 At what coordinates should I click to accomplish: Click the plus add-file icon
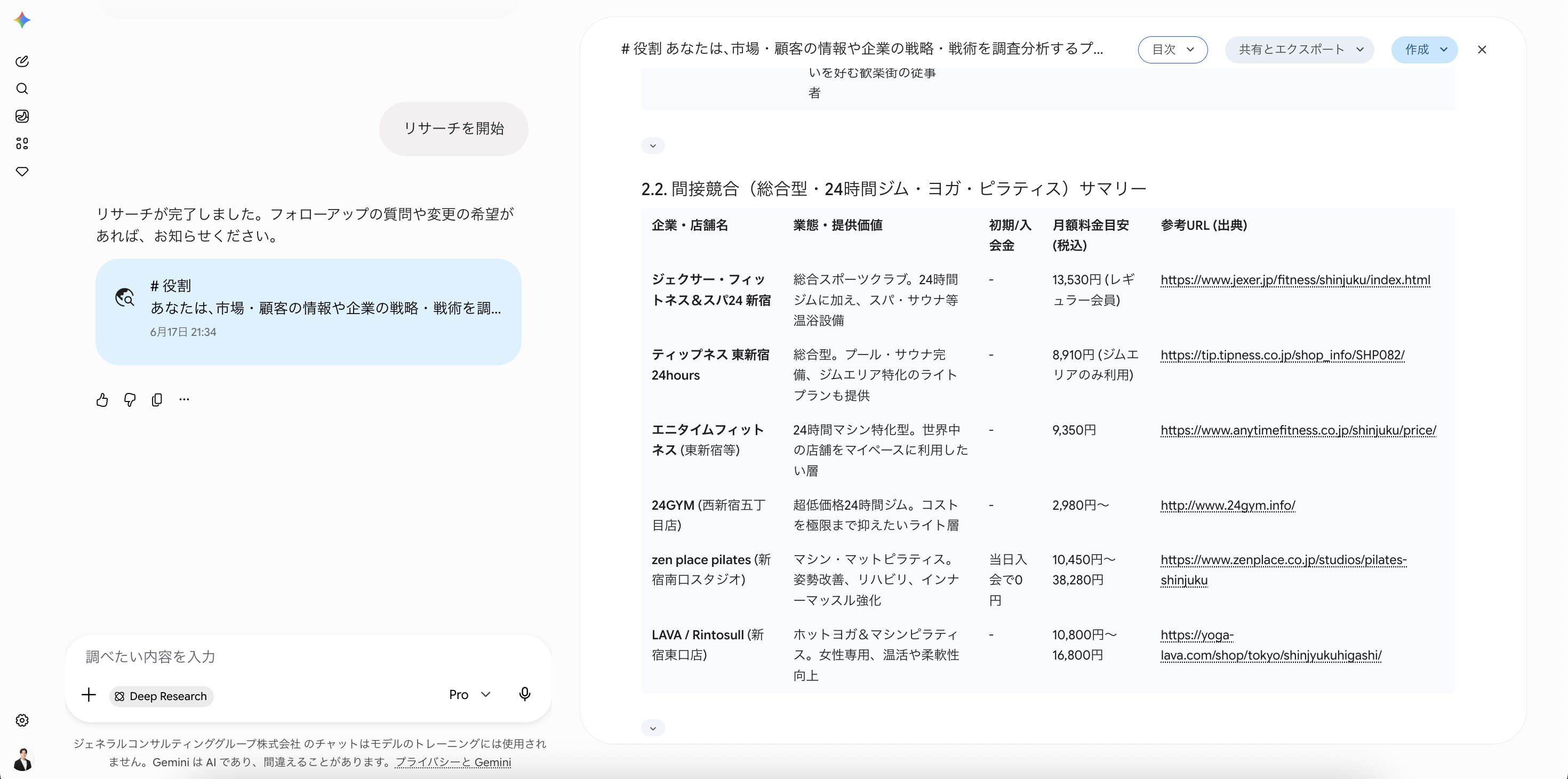click(89, 695)
